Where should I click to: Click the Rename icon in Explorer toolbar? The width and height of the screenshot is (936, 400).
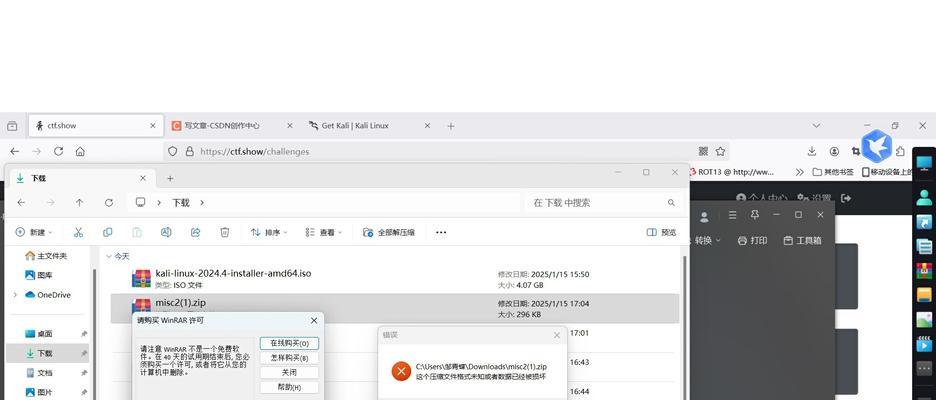pos(166,232)
